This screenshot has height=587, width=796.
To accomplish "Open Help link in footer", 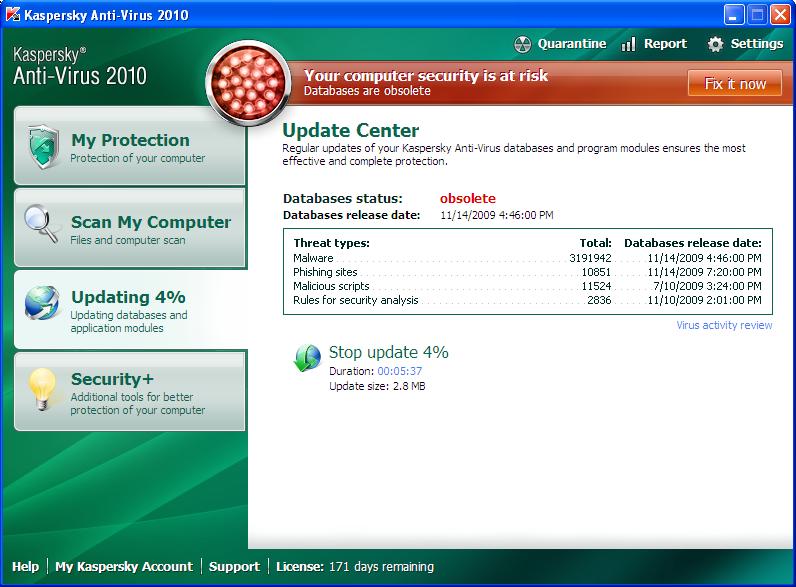I will click(x=25, y=566).
